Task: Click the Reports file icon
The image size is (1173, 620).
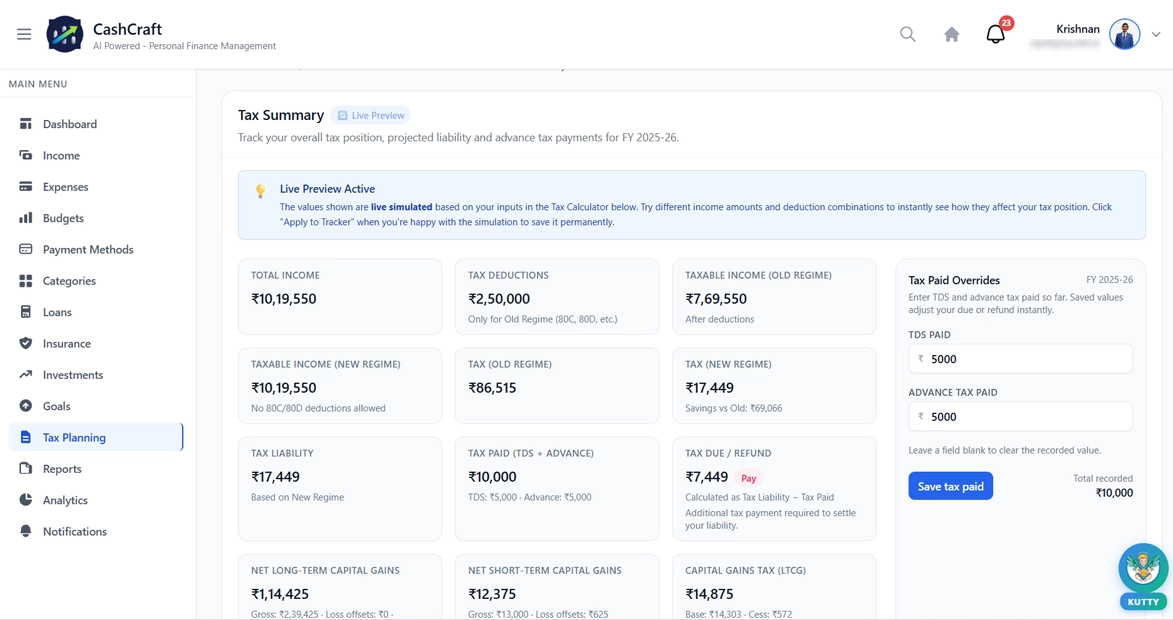Action: (25, 469)
